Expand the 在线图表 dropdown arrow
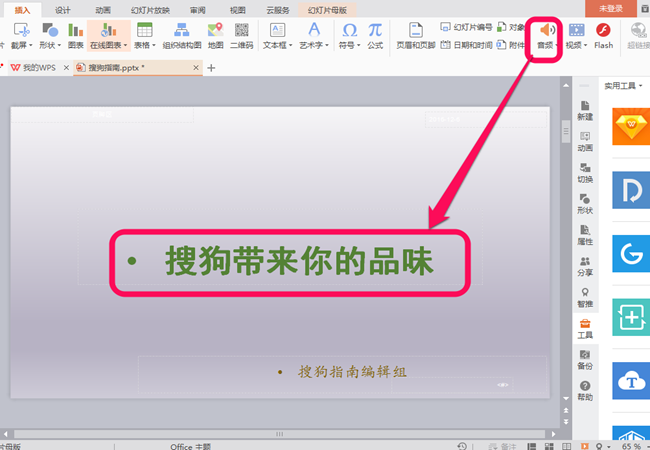Viewport: 650px width, 450px height. [125, 45]
